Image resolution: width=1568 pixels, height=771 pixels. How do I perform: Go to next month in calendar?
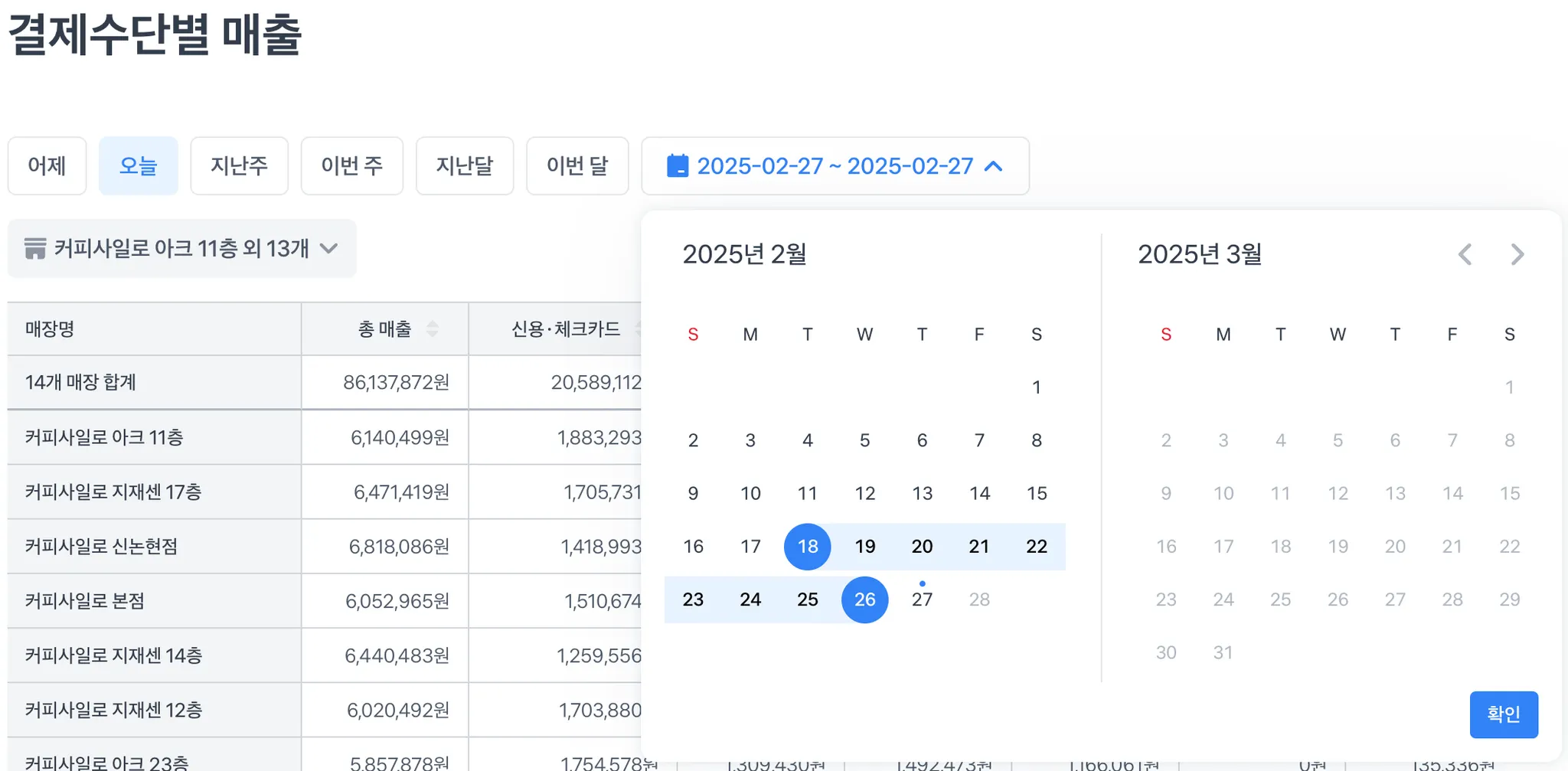[1517, 254]
